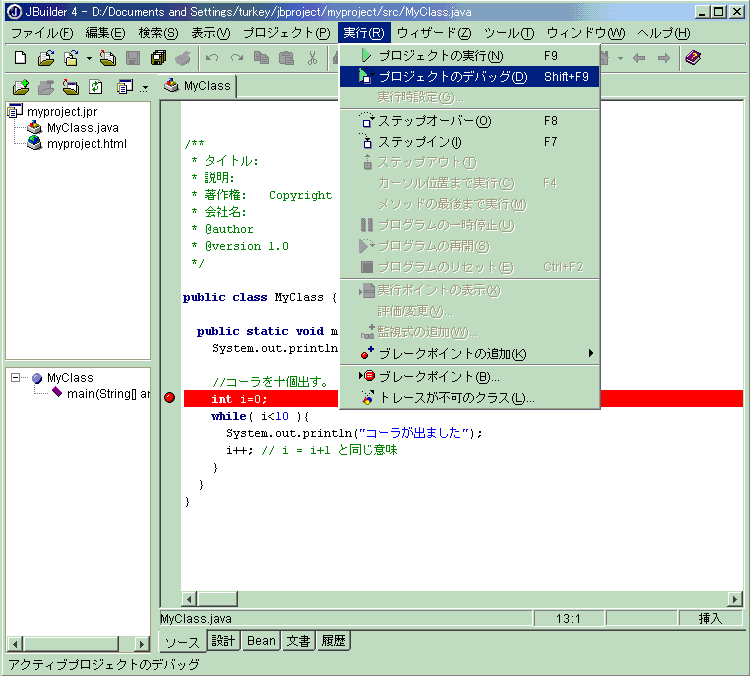This screenshot has width=750, height=676.
Task: Open ブレークポイント(B)... menu entry
Action: click(438, 377)
